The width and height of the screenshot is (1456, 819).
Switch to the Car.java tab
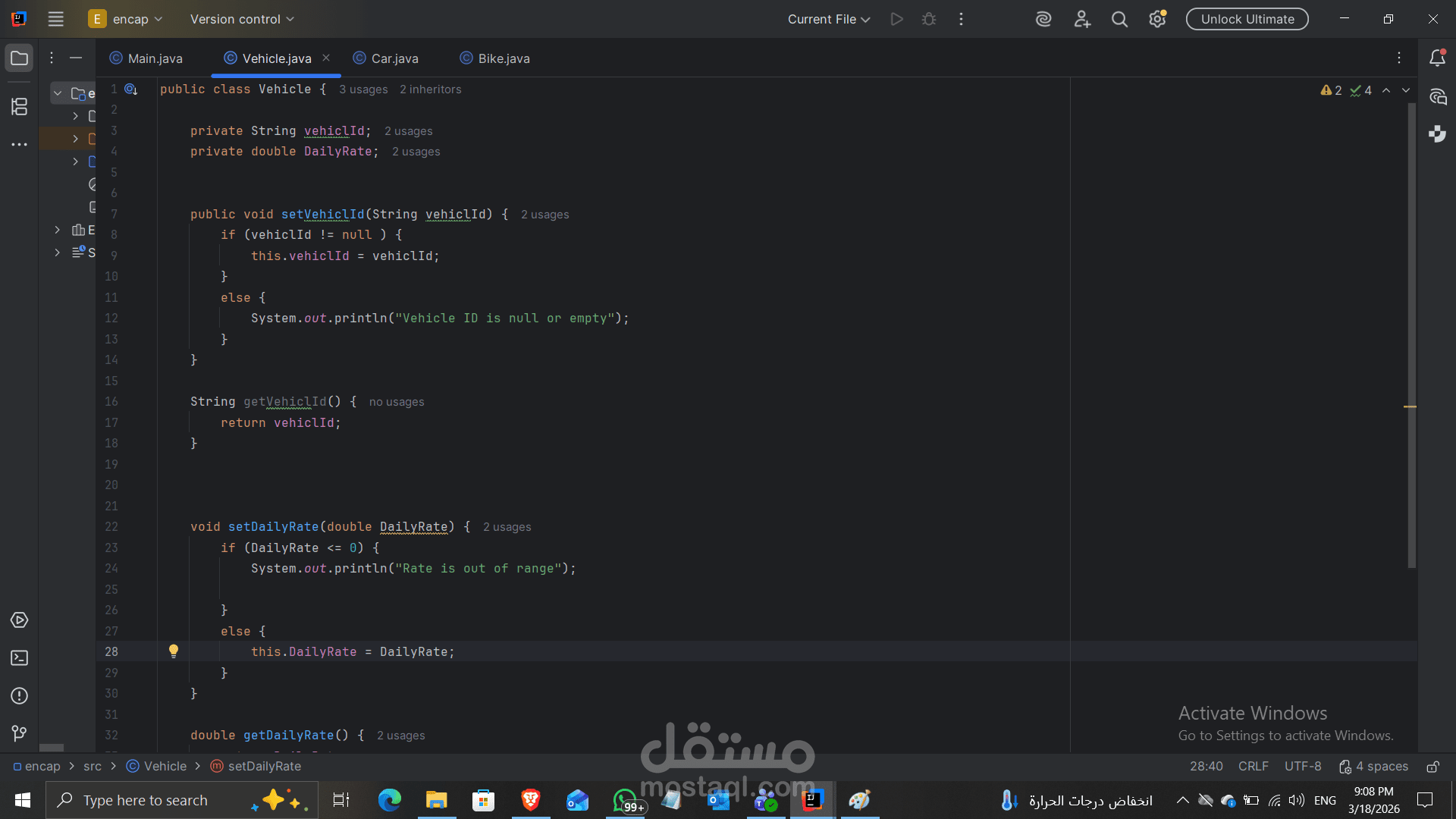(x=386, y=58)
